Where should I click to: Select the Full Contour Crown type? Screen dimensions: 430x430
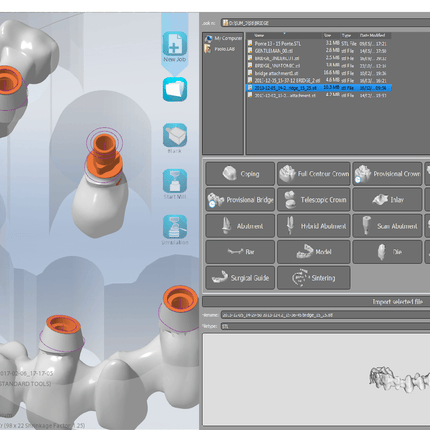pyautogui.click(x=314, y=174)
